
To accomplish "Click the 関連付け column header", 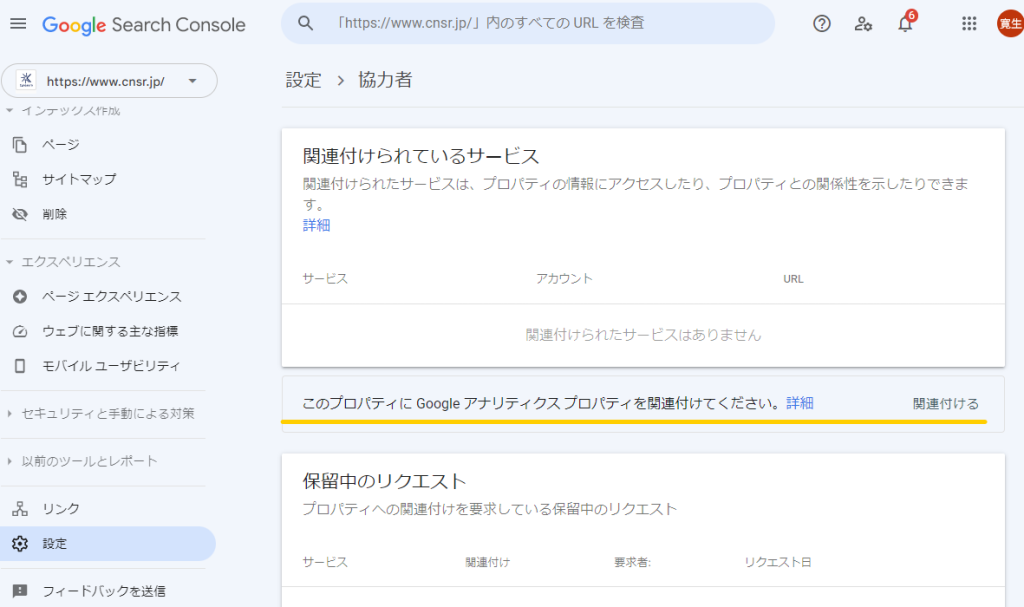I will point(488,563).
